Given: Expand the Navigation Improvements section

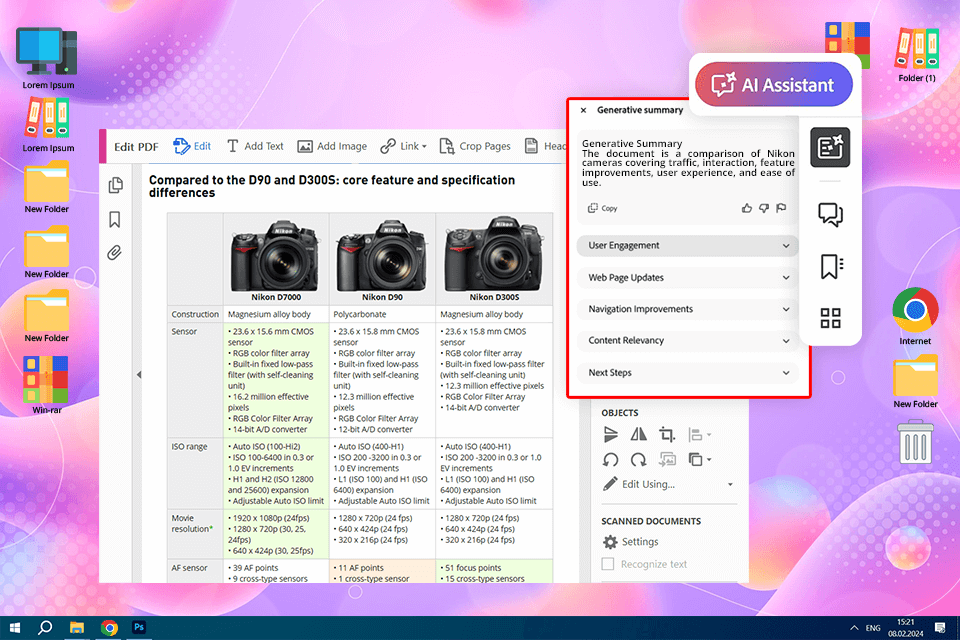Looking at the screenshot, I should tap(688, 309).
